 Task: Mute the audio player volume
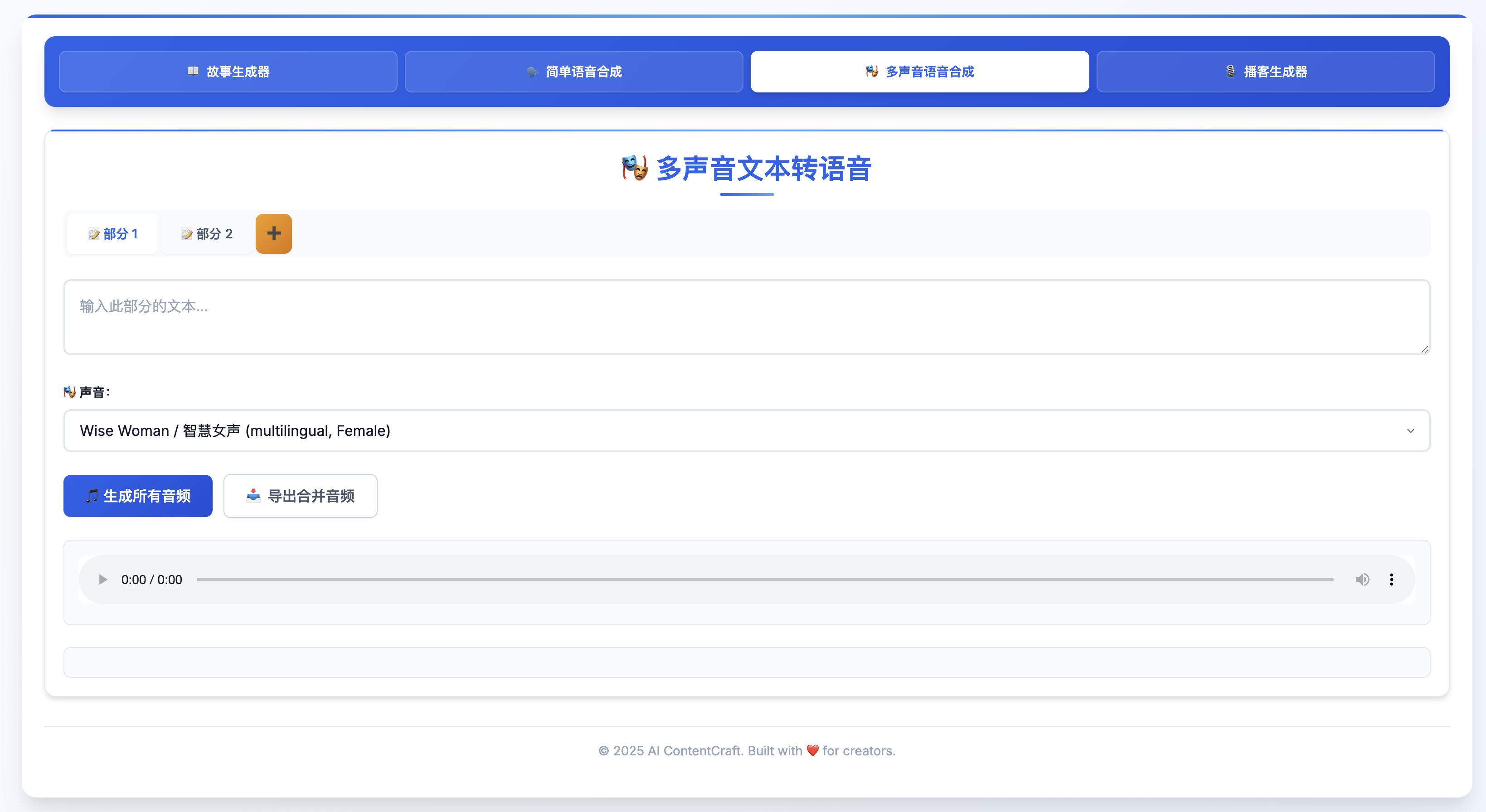1363,580
